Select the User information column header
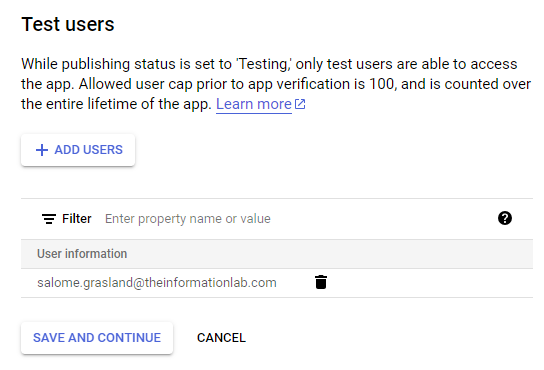The width and height of the screenshot is (544, 370). coord(82,254)
